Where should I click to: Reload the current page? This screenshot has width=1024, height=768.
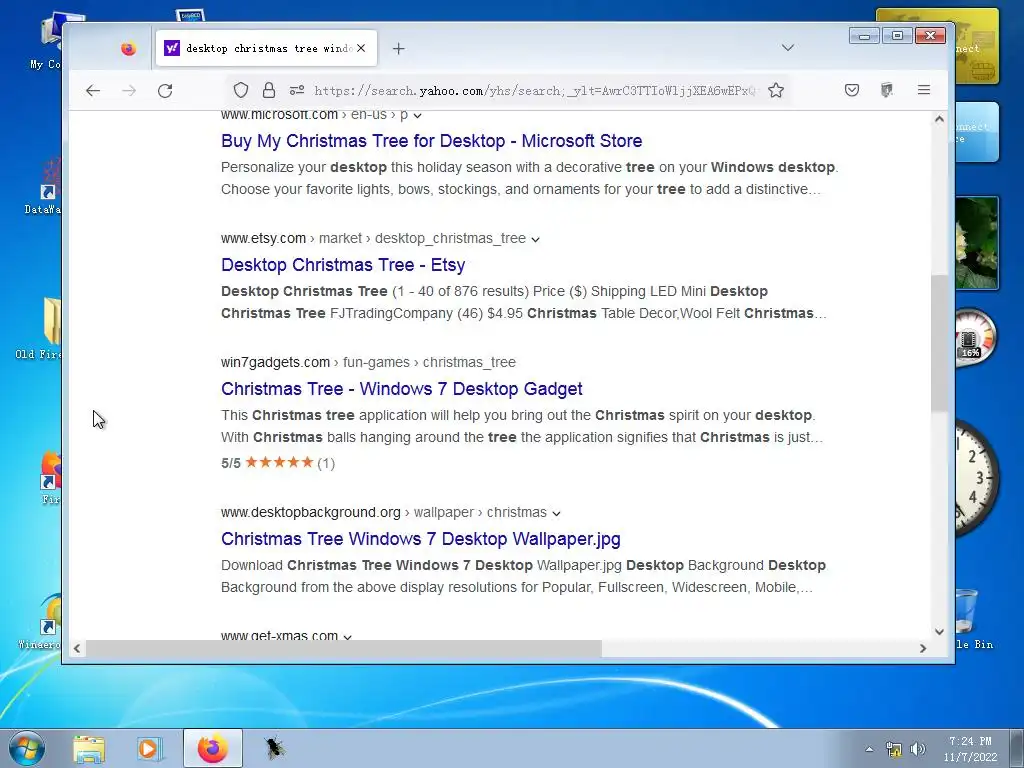(x=165, y=91)
